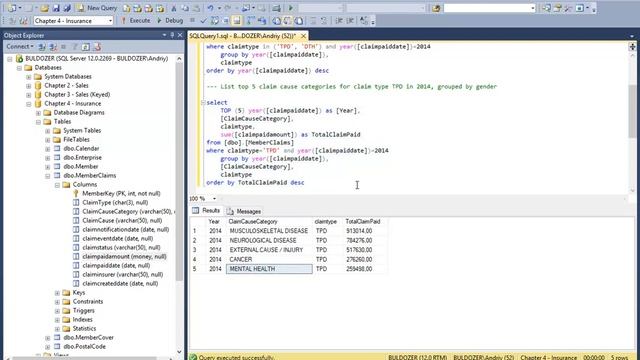Viewport: 640px width, 360px height.
Task: Click the last icon in Object Explorer toolbar
Action: pyautogui.click(x=97, y=47)
